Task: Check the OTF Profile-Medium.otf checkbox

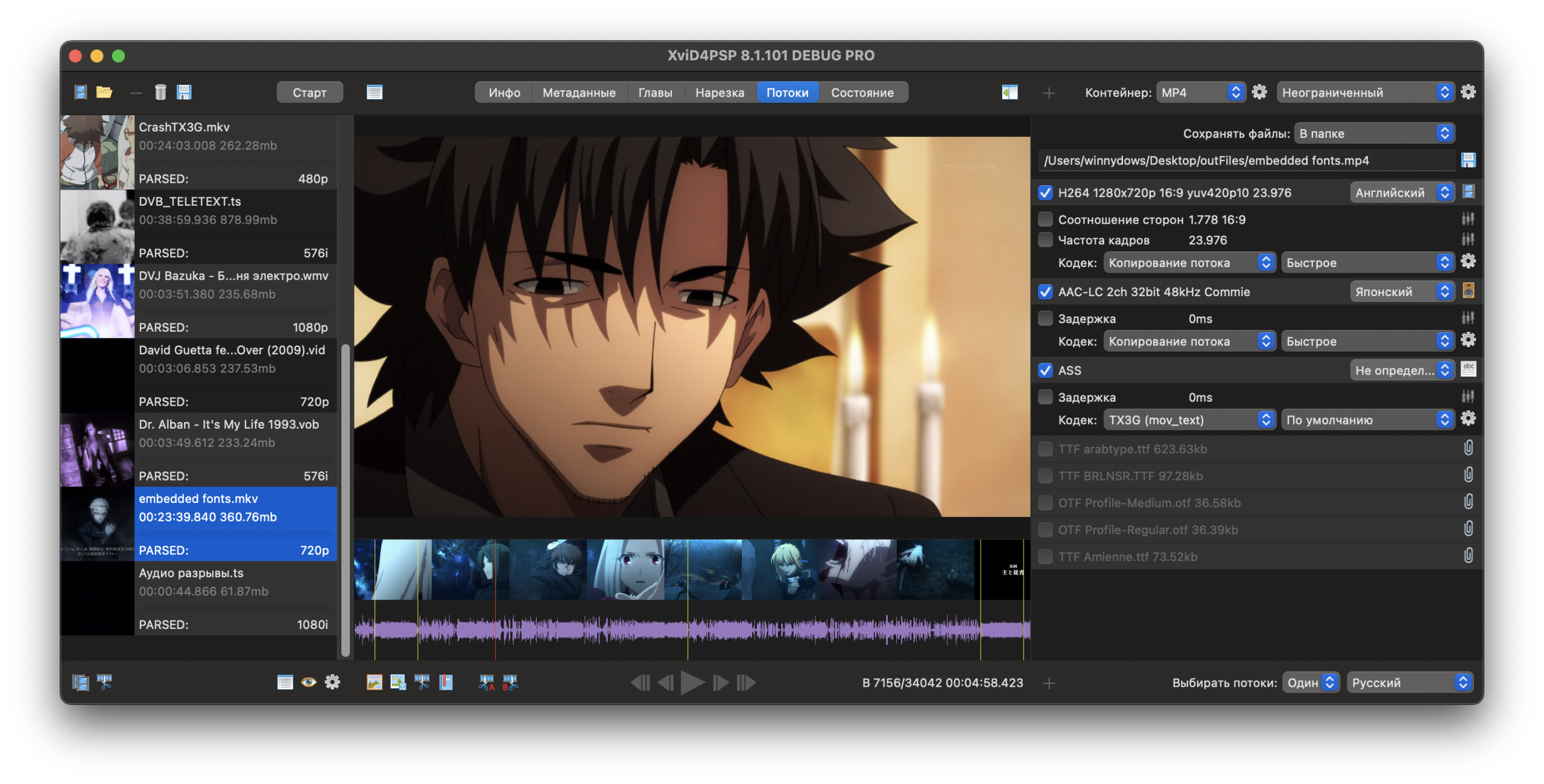Action: click(1045, 503)
